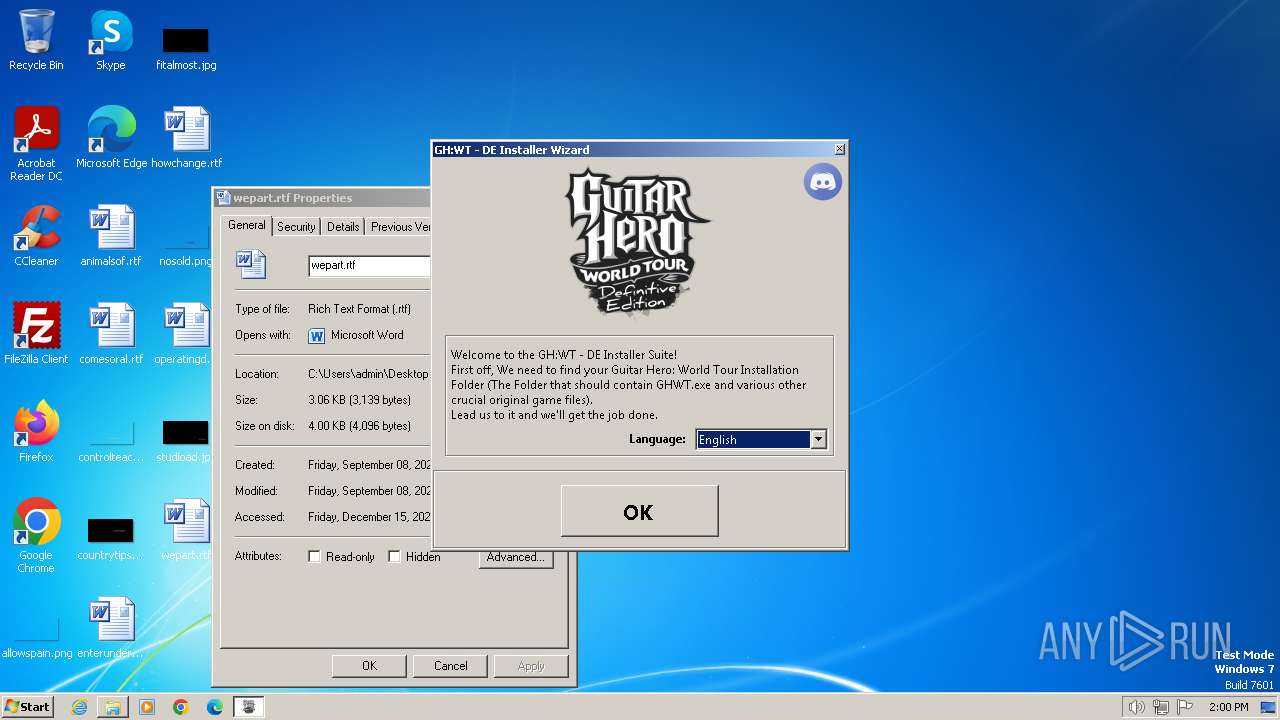Select the General tab in Properties
The height and width of the screenshot is (720, 1280).
[x=247, y=225]
